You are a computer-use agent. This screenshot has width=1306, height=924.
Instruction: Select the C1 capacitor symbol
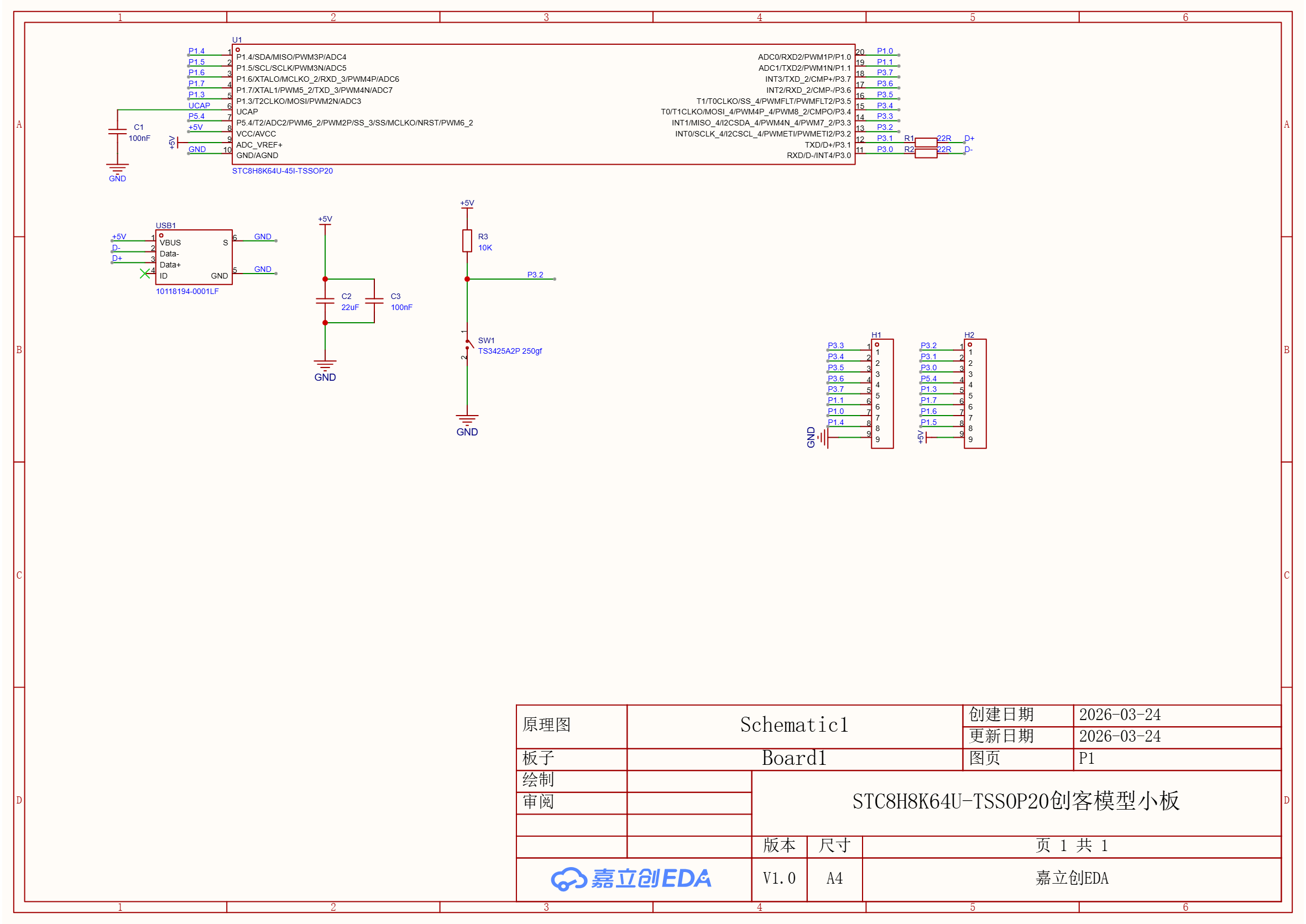pyautogui.click(x=117, y=132)
